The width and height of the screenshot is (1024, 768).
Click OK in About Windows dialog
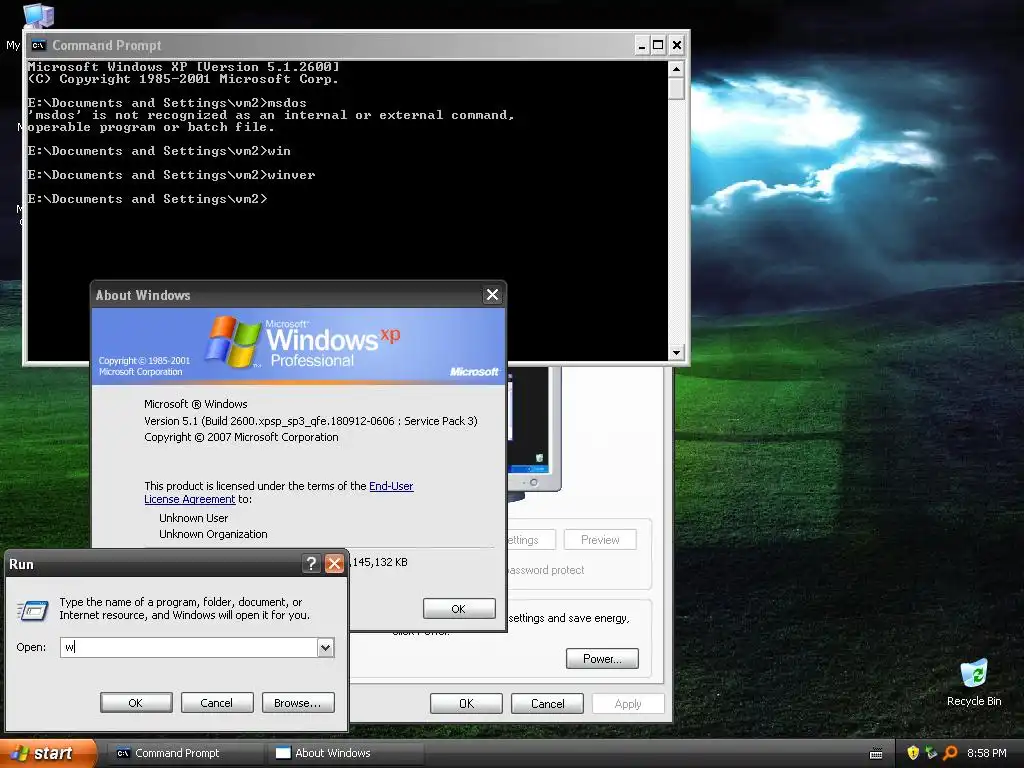point(459,609)
